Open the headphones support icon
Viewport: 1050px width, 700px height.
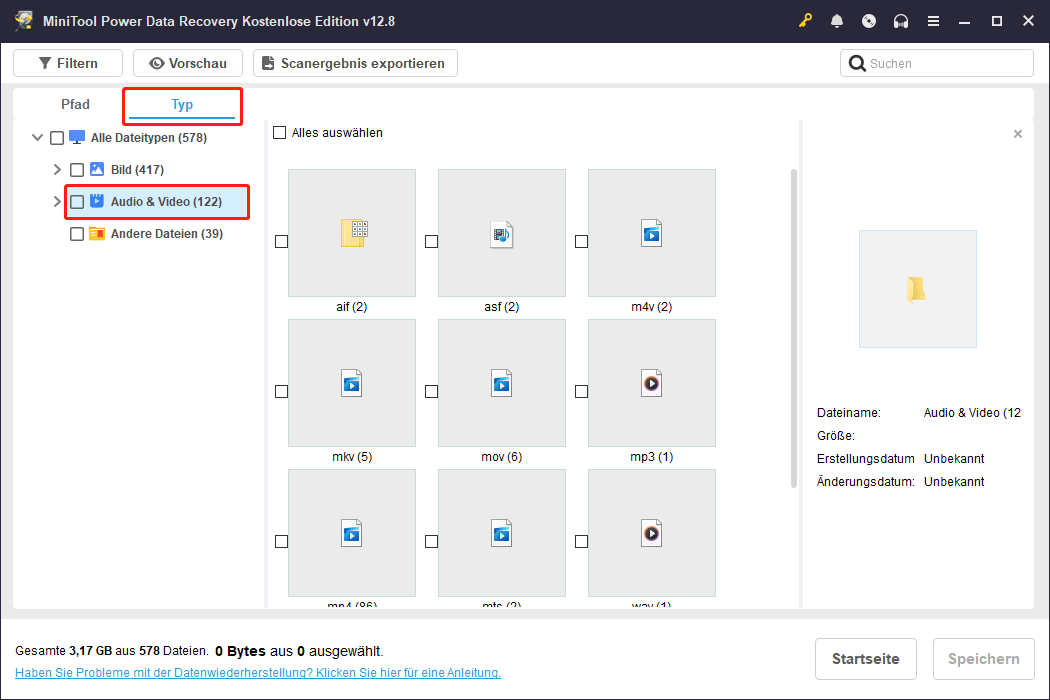901,21
